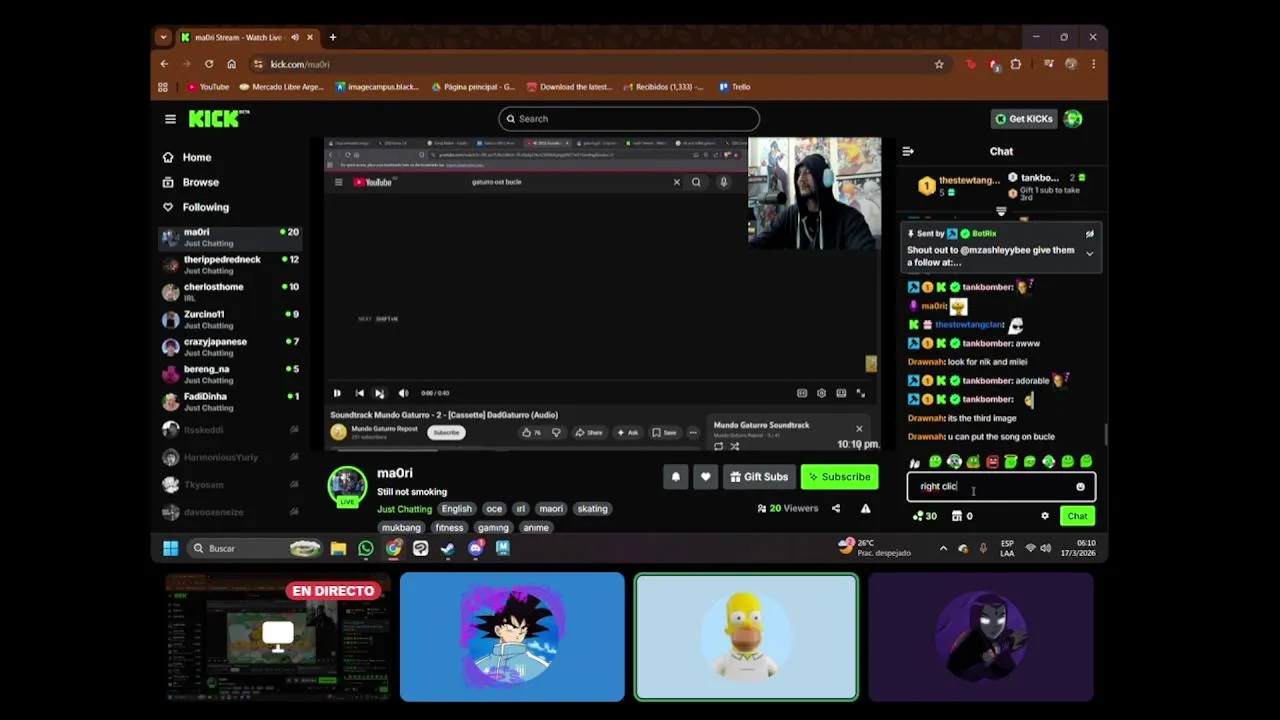
Task: Mute the stream volume icon
Action: point(403,393)
